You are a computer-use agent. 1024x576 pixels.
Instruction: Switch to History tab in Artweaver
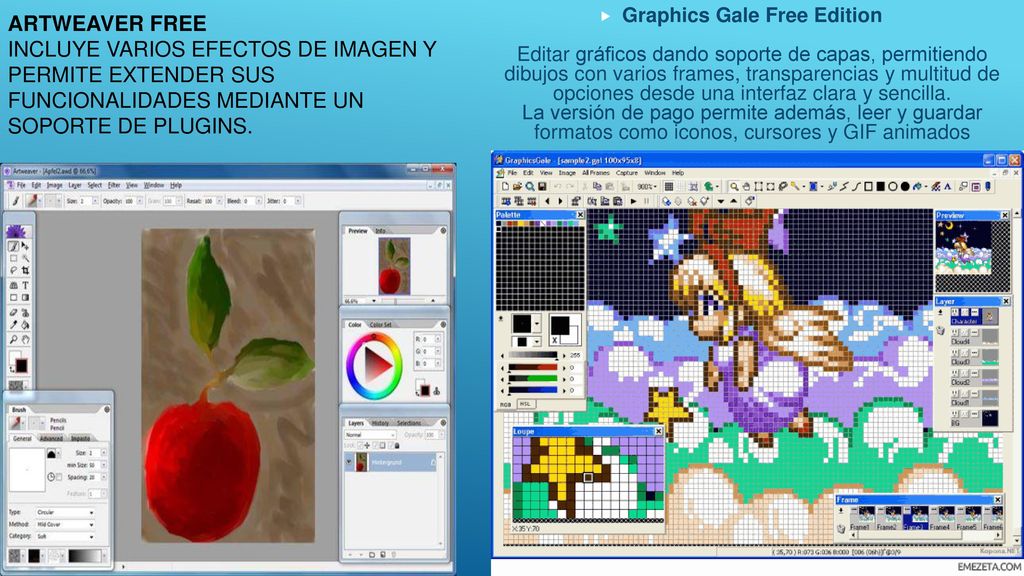380,423
